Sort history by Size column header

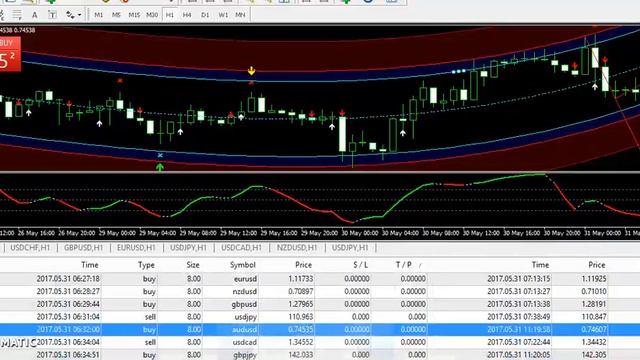coord(193,265)
